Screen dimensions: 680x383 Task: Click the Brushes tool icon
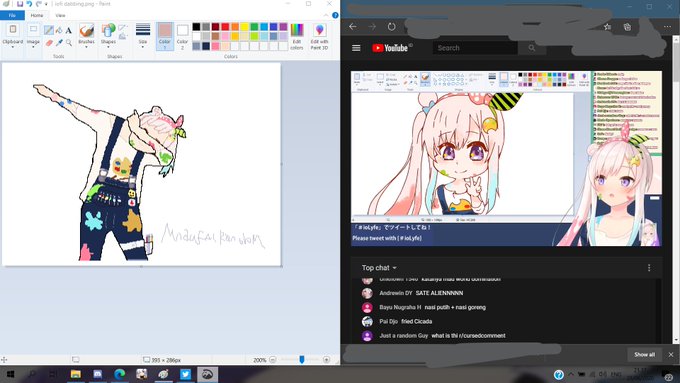tap(86, 30)
